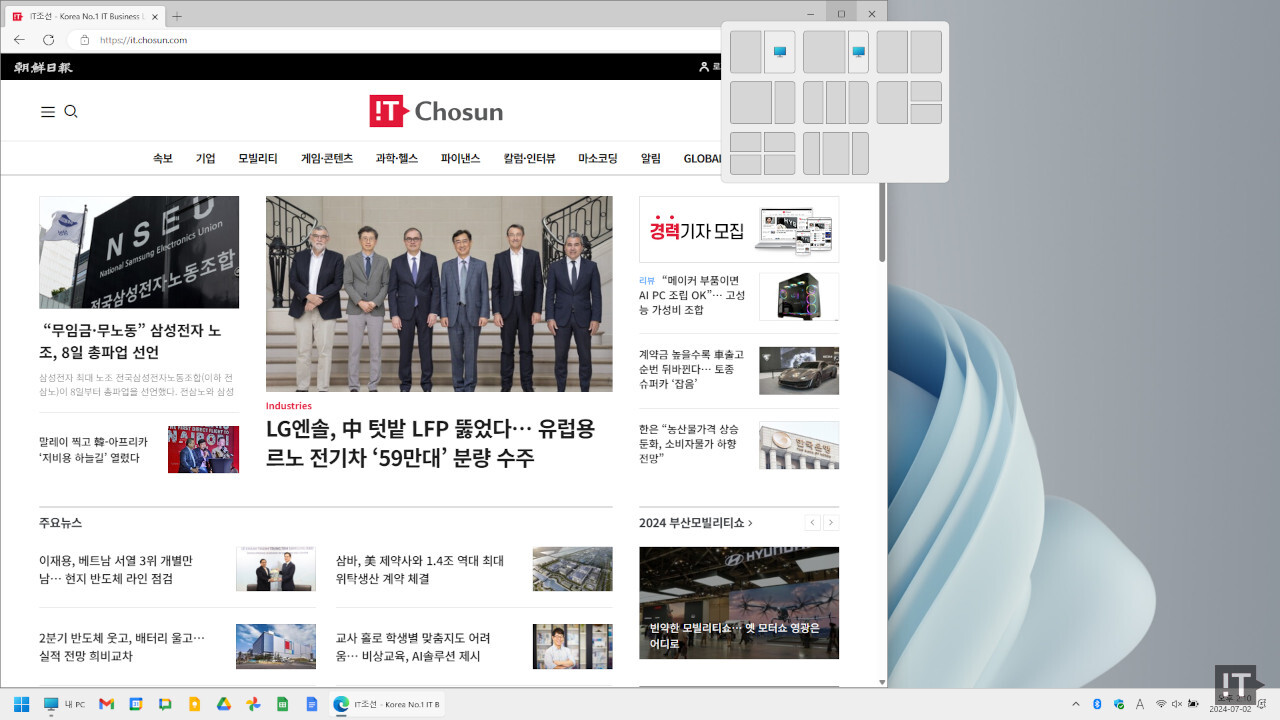This screenshot has width=1280, height=720.
Task: Go to next slide in 부산모빌리티쇼 carousel
Action: [831, 523]
